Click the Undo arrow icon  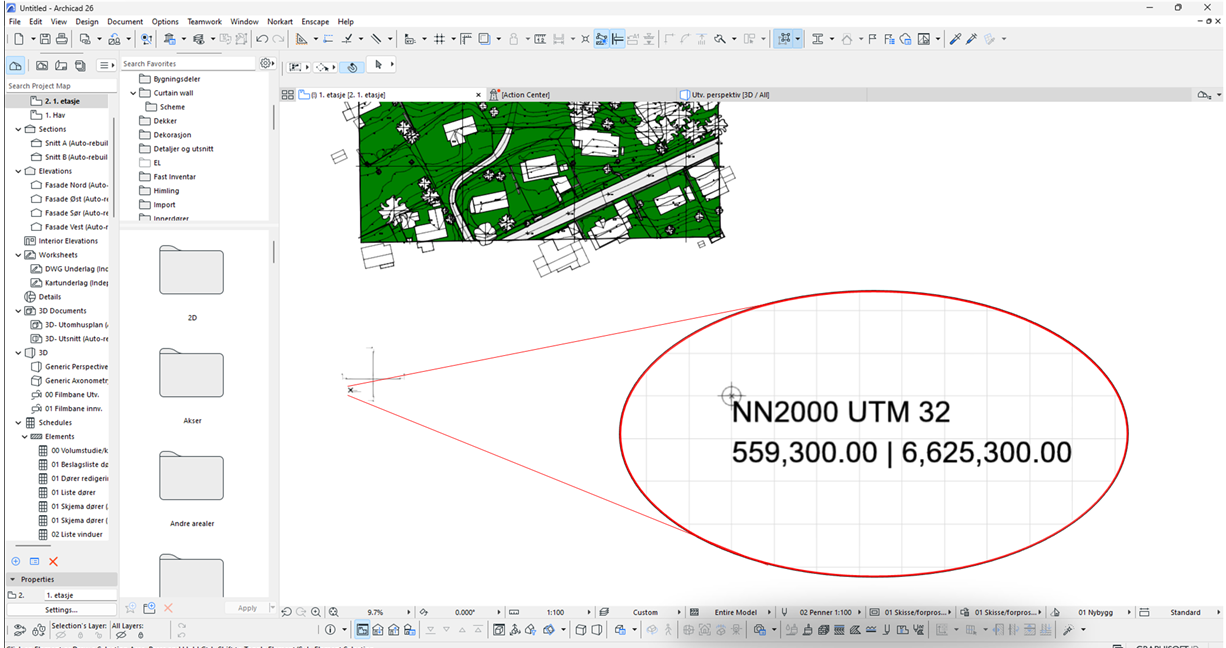click(x=261, y=39)
